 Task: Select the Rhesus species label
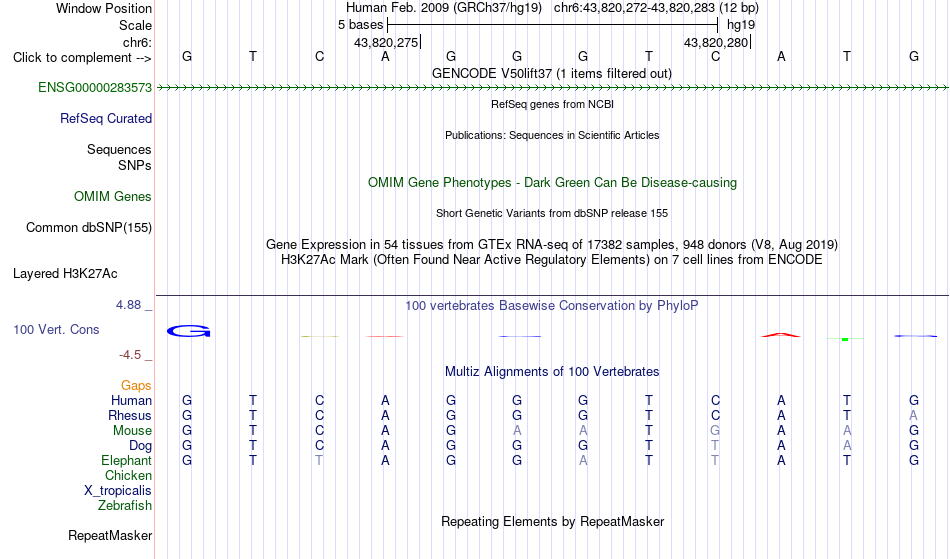130,415
